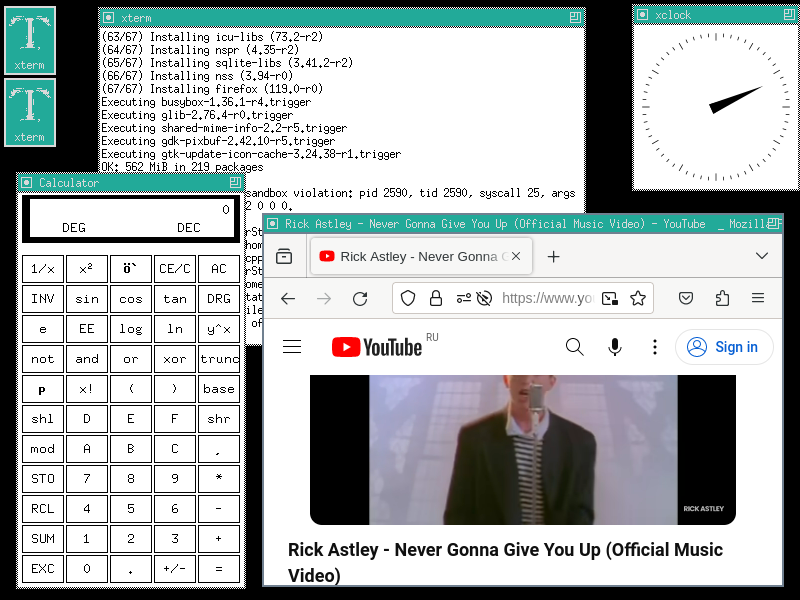
Task: Toggle DRG angle mode in Calculator
Action: pyautogui.click(x=219, y=299)
